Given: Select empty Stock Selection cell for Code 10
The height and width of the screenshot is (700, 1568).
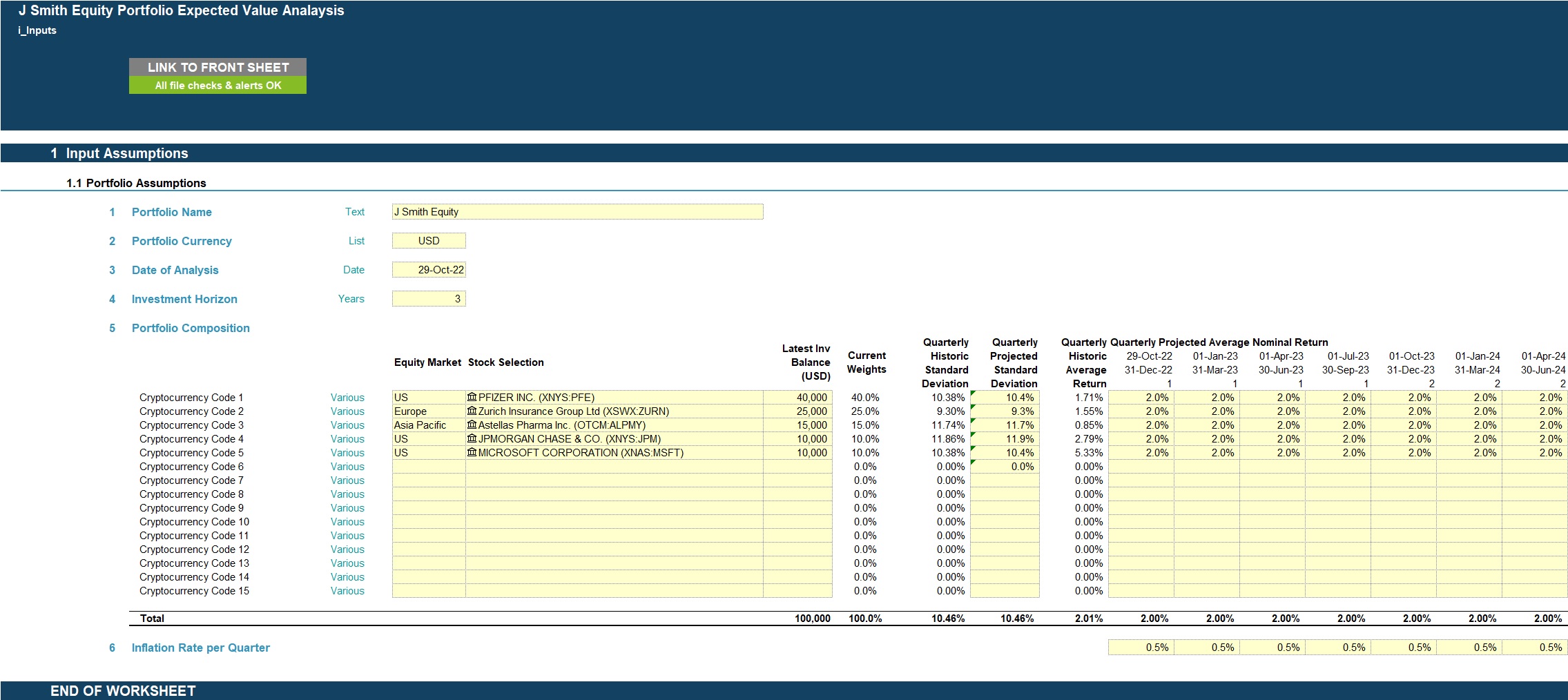Looking at the screenshot, I should coord(614,522).
